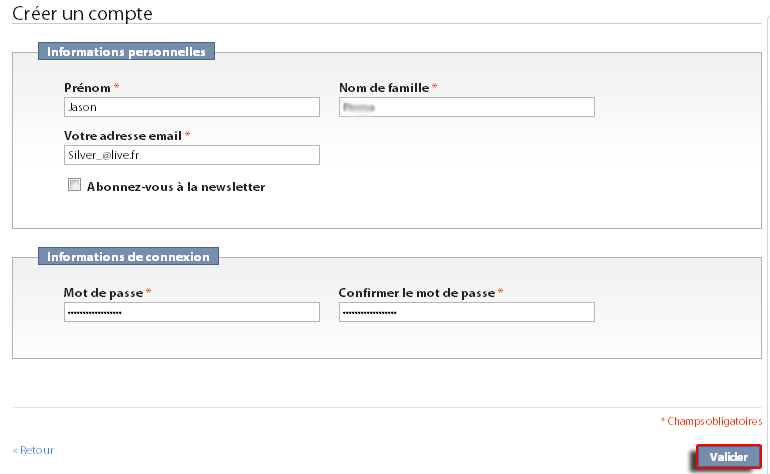Go back via the « Retour link
Image resolution: width=770 pixels, height=474 pixels.
[x=33, y=450]
